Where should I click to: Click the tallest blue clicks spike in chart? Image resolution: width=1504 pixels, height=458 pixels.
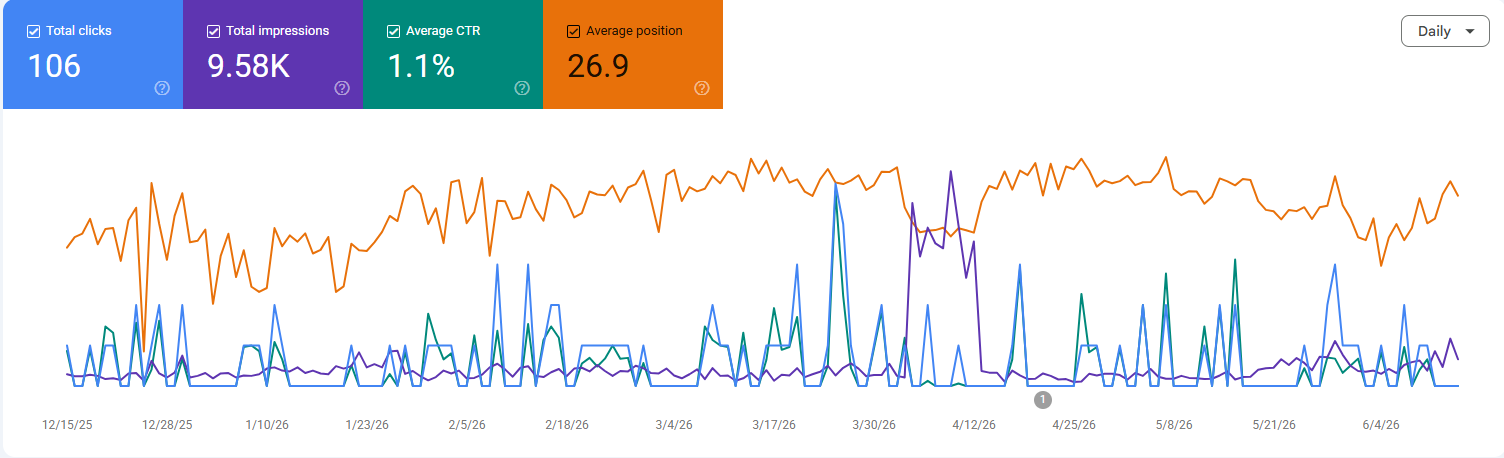(836, 186)
